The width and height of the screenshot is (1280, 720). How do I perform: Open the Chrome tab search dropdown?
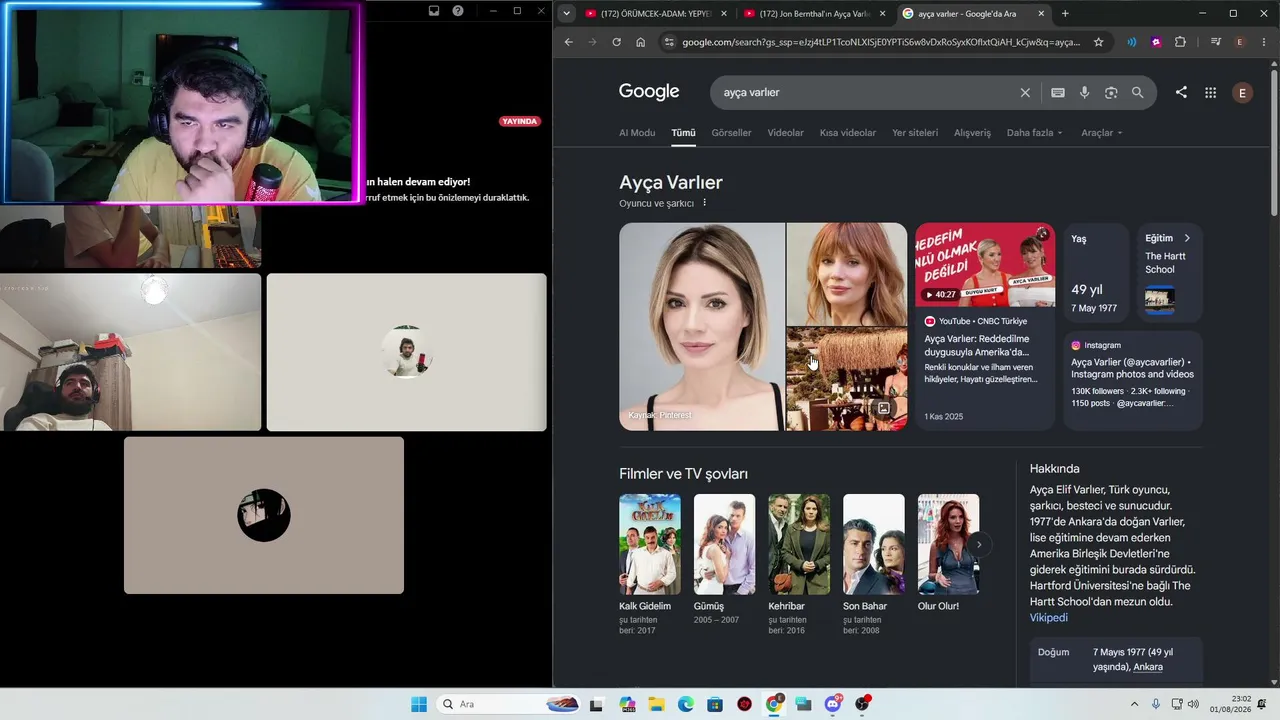(566, 13)
